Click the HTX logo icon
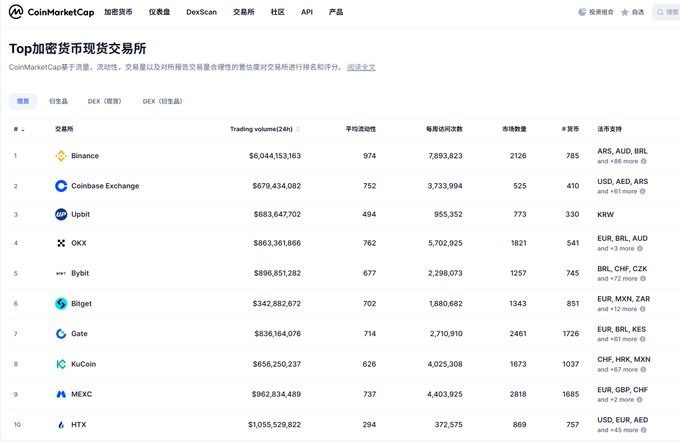The height and width of the screenshot is (443, 680). pos(61,425)
